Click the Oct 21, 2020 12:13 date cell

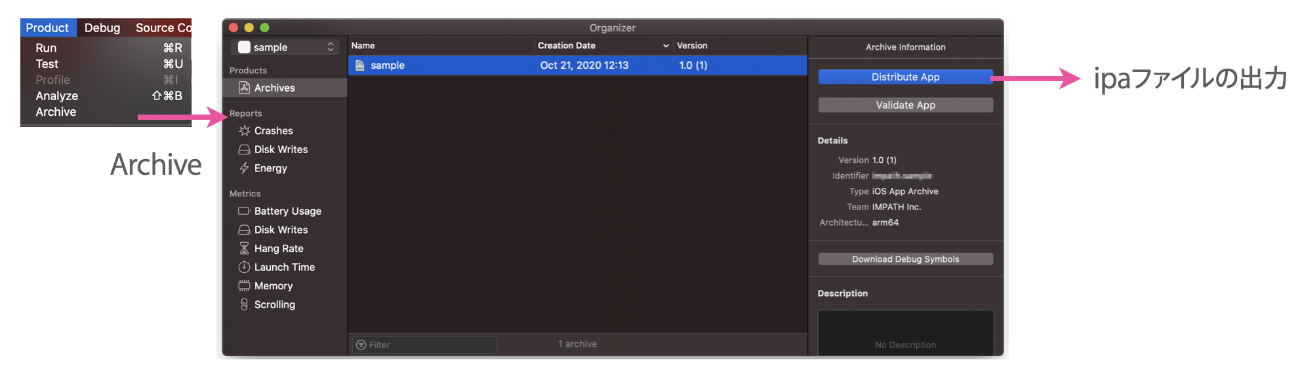click(x=584, y=65)
